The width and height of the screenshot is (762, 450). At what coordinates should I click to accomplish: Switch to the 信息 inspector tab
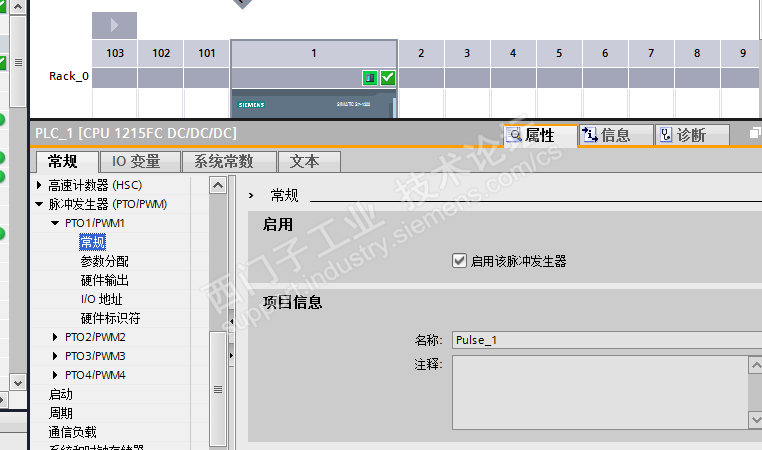pyautogui.click(x=616, y=135)
